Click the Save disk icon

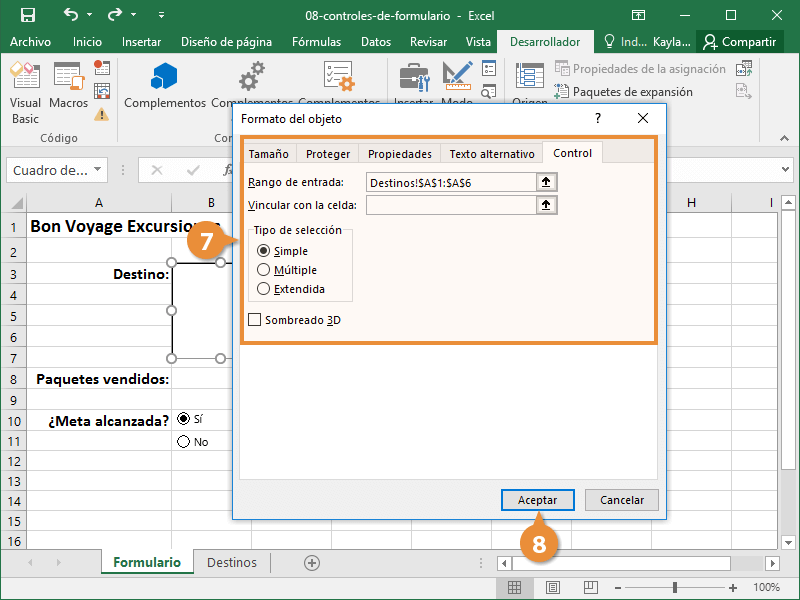(28, 15)
